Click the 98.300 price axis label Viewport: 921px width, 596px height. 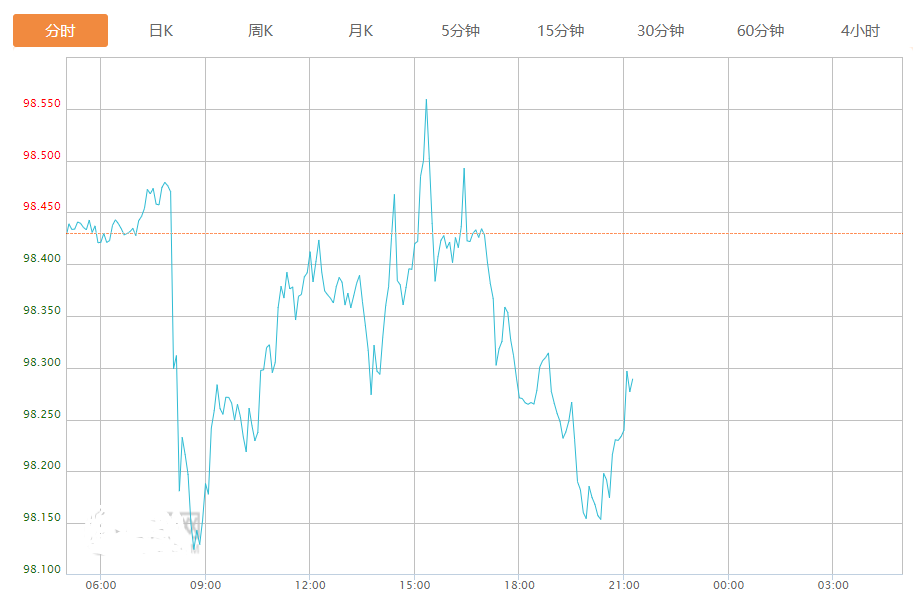[x=42, y=363]
